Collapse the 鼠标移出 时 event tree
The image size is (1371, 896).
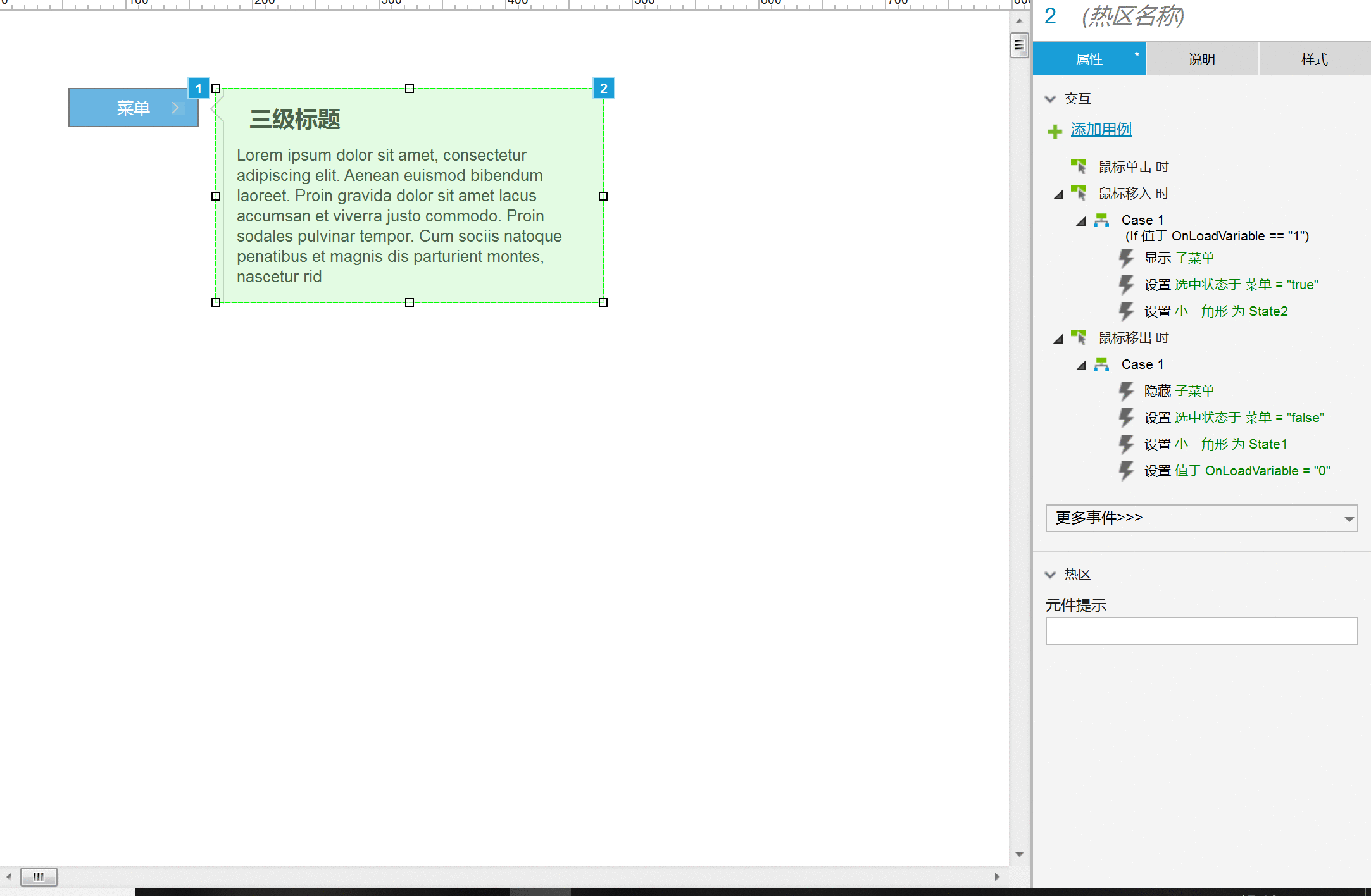point(1058,339)
